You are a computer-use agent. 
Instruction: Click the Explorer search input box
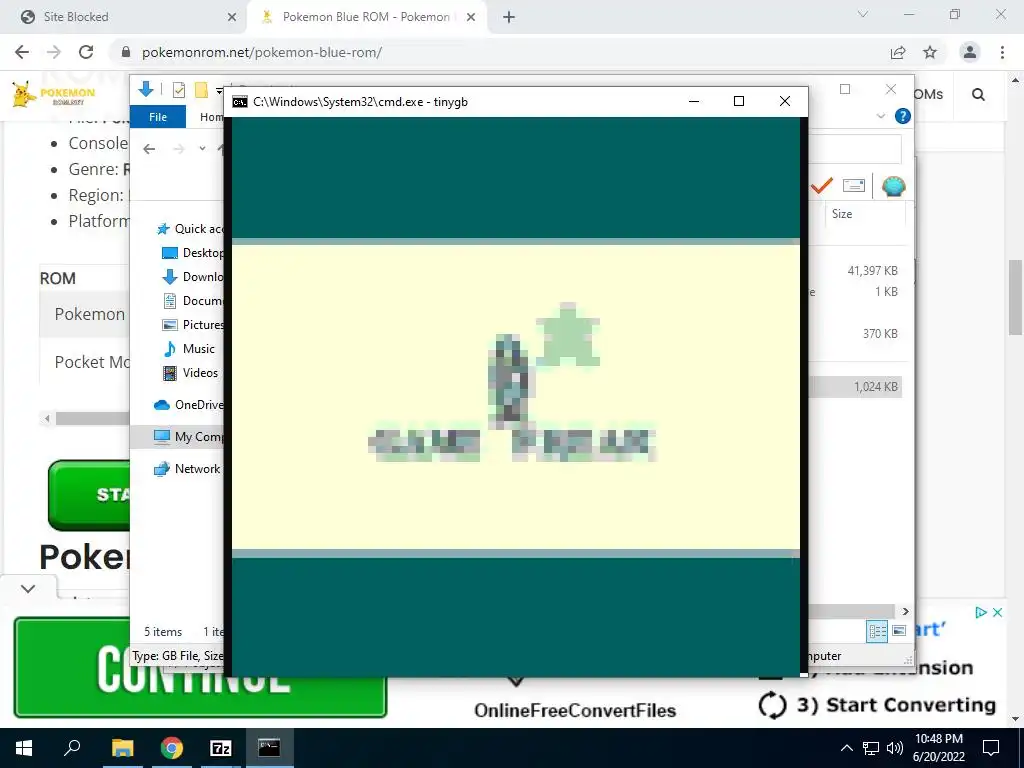click(x=856, y=149)
